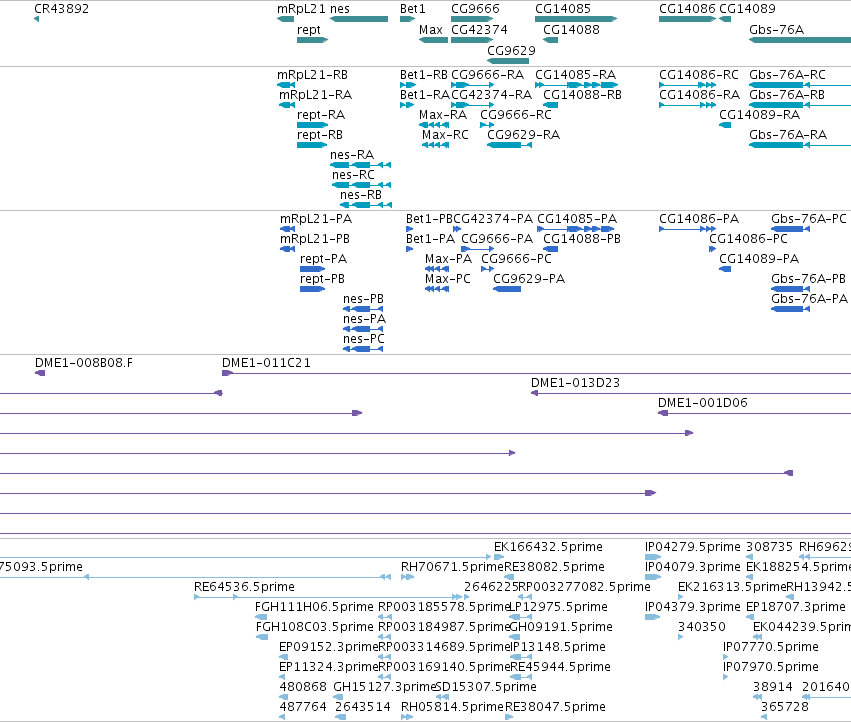
Task: Click the 308735 EST label
Action: [x=769, y=547]
